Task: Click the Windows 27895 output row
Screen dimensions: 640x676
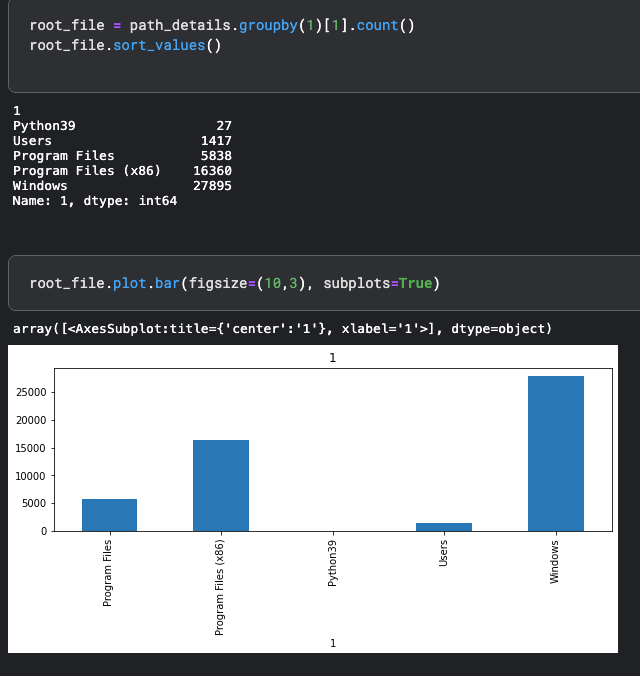Action: [122, 186]
